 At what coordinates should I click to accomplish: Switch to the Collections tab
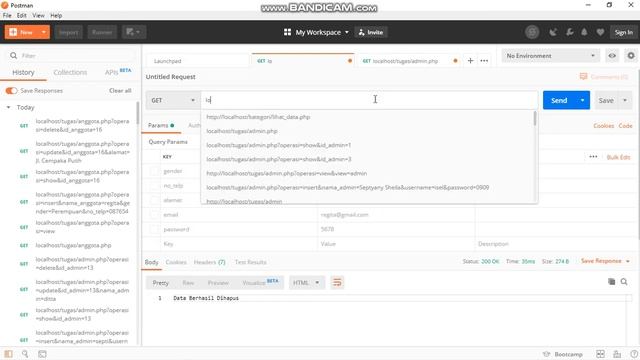70,72
